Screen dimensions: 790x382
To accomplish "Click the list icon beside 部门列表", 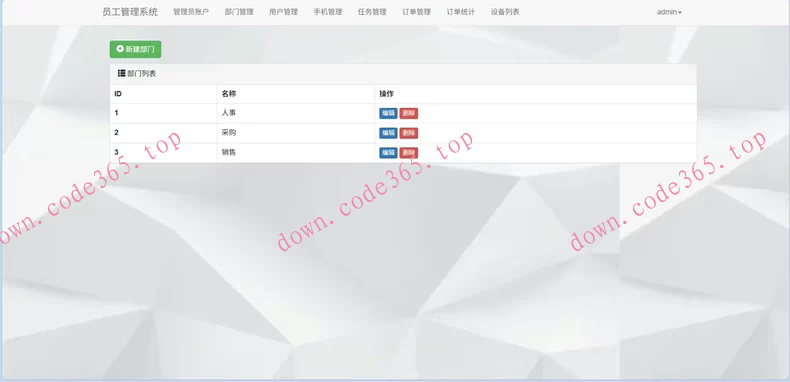I will pyautogui.click(x=121, y=74).
